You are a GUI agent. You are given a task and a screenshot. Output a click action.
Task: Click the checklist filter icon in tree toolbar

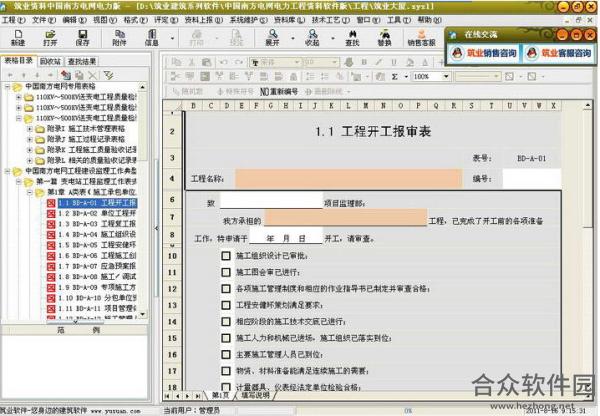pyautogui.click(x=108, y=75)
